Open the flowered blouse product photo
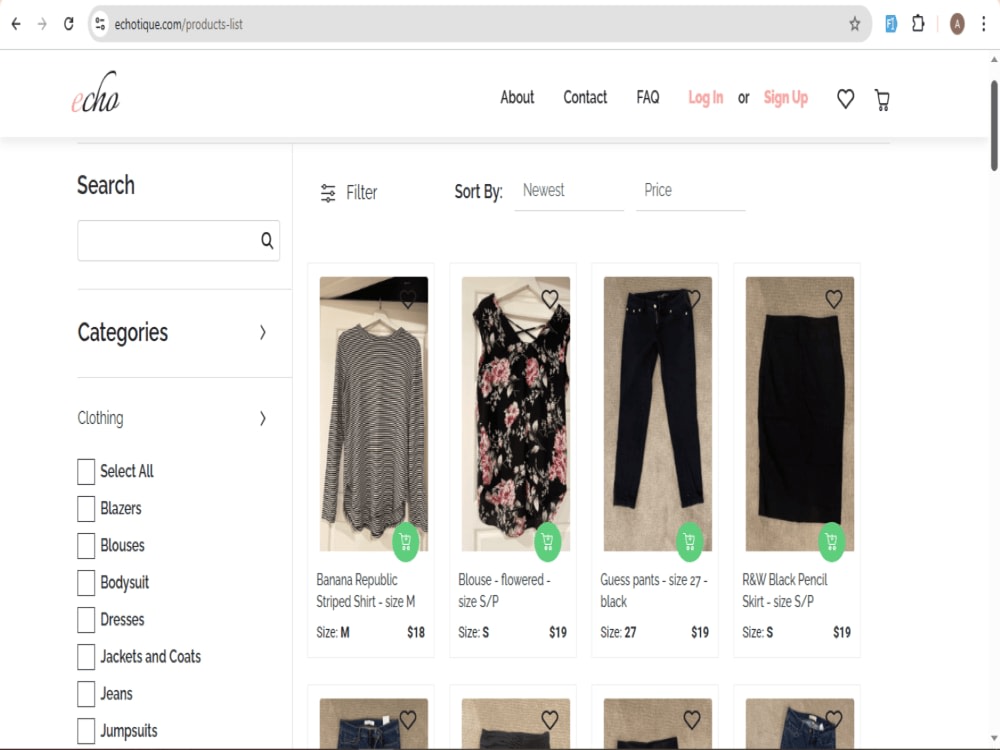 point(515,414)
